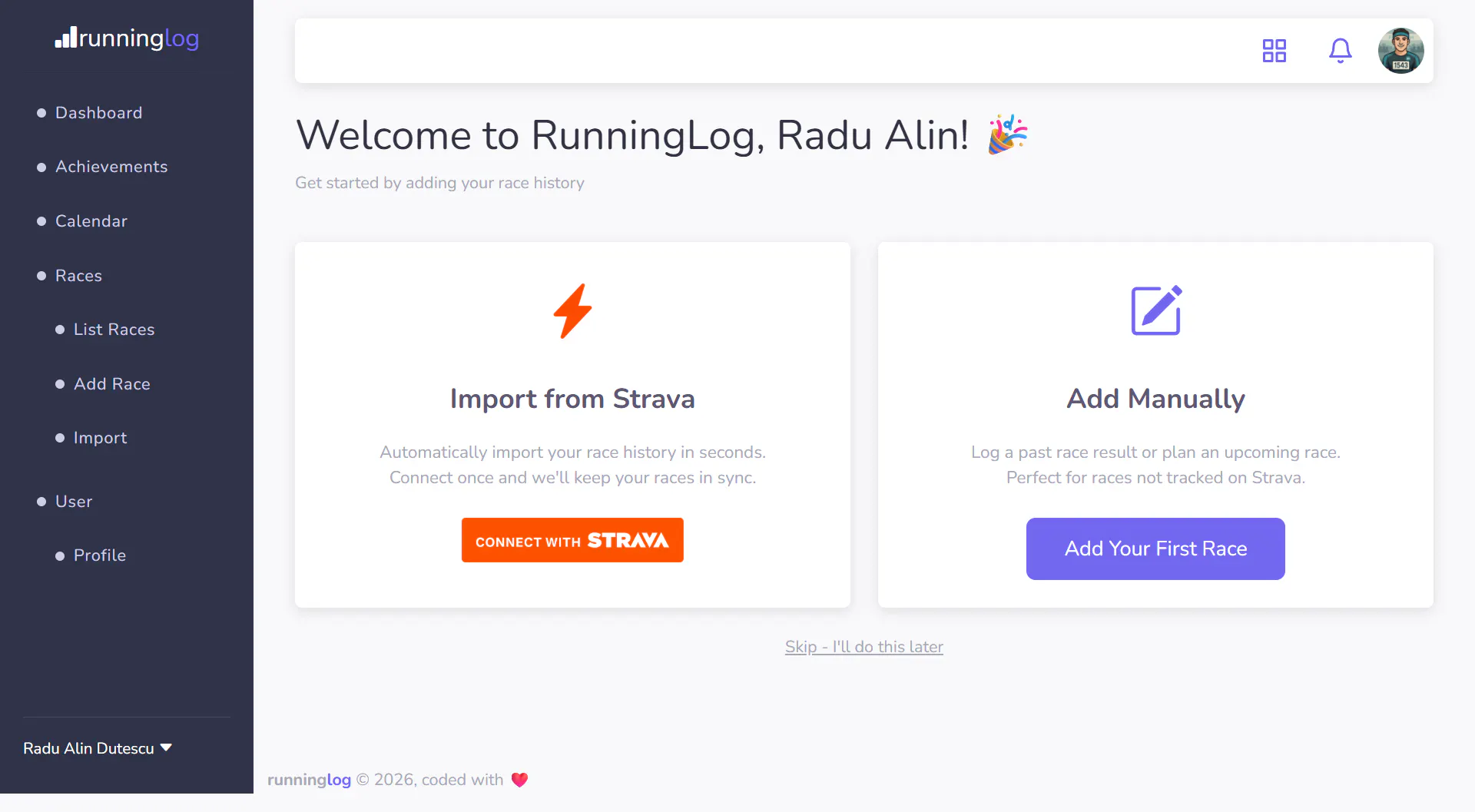Click the Add Manually heading

[x=1155, y=399]
